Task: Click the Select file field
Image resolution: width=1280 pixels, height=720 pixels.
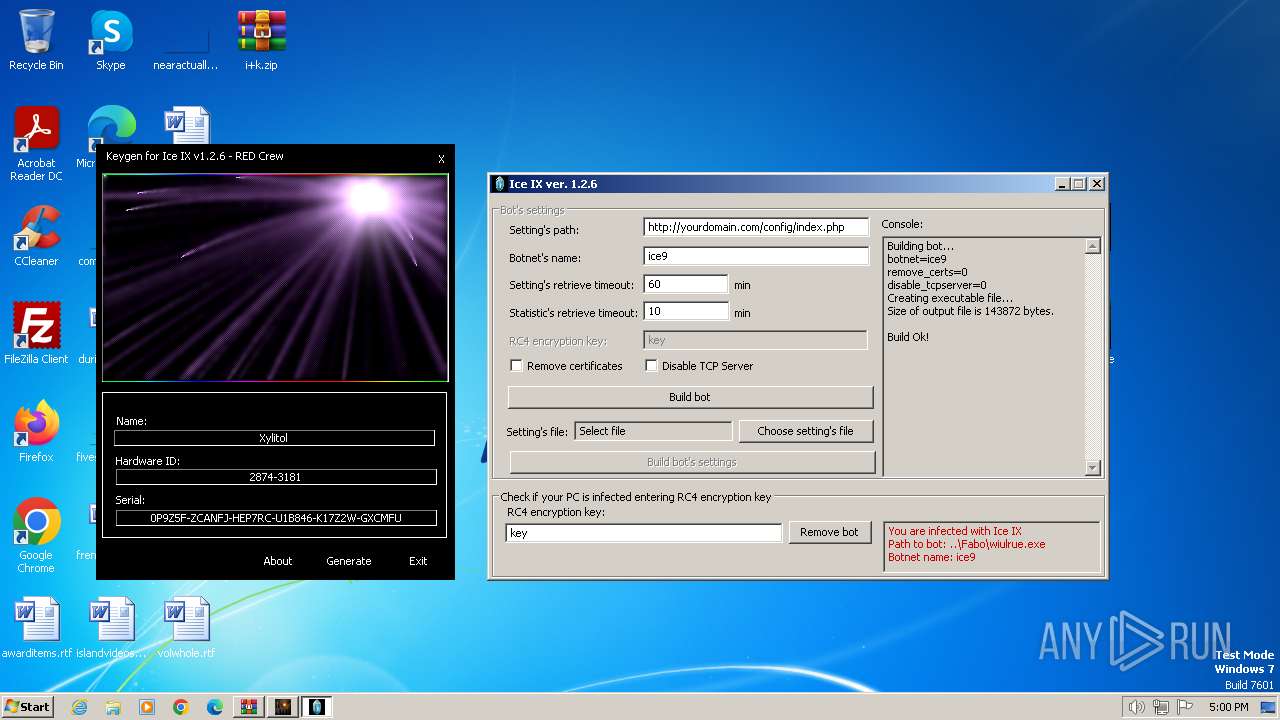Action: 653,431
